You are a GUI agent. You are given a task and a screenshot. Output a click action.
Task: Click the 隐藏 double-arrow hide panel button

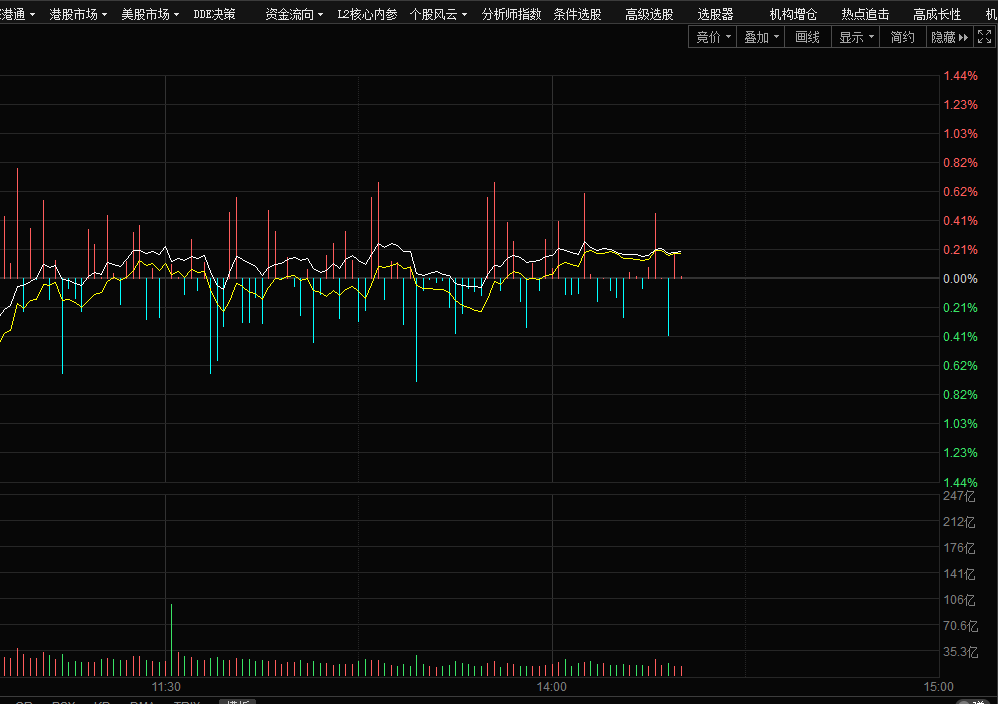coord(949,37)
